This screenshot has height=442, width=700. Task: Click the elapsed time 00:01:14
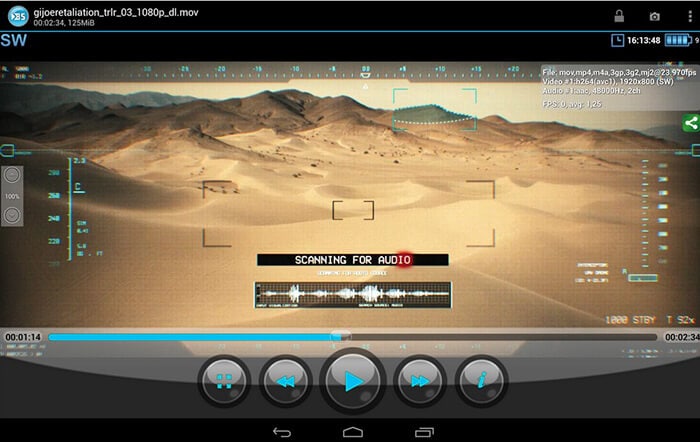23,337
